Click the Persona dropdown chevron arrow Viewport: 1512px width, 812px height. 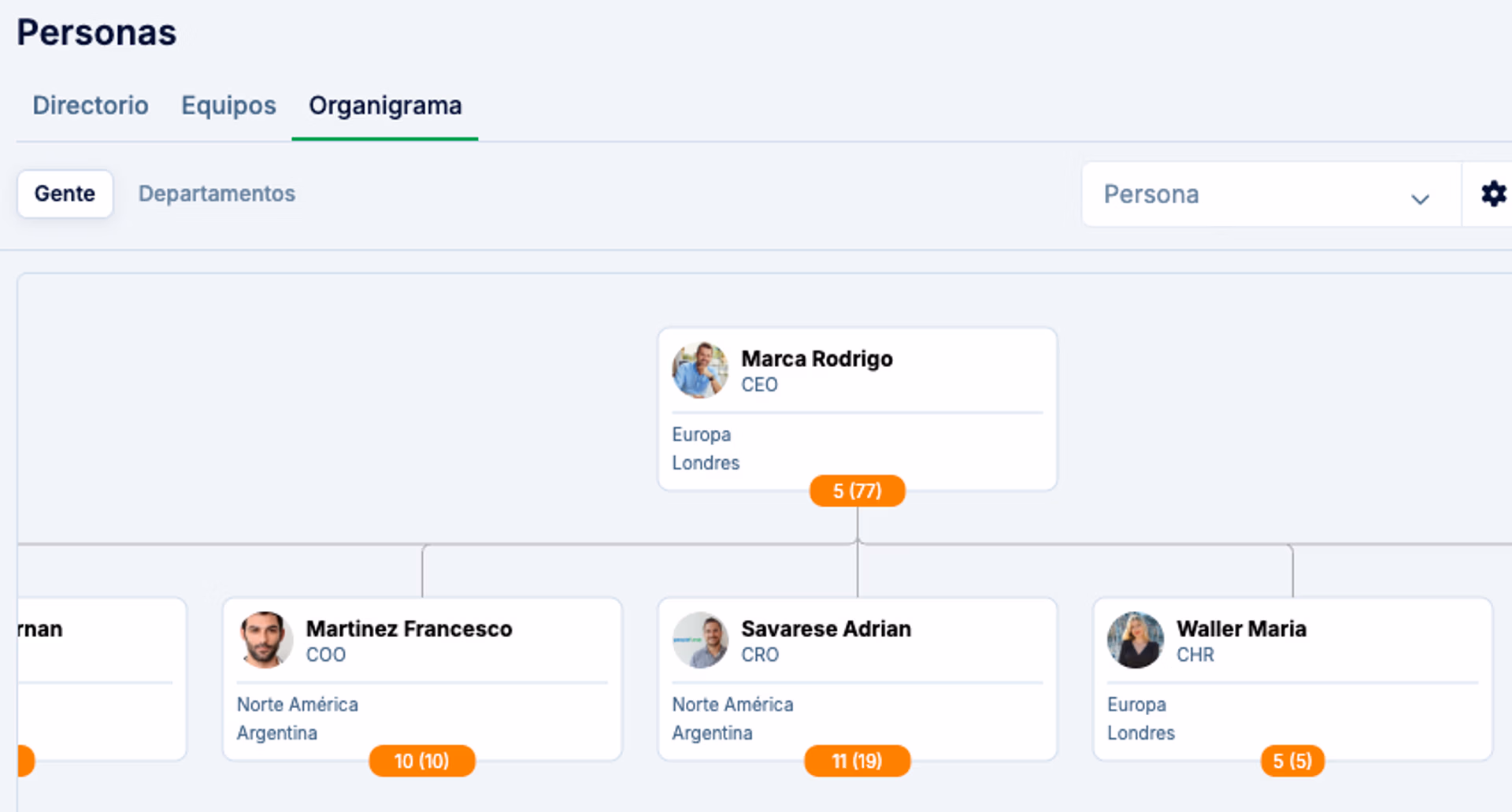(x=1420, y=198)
